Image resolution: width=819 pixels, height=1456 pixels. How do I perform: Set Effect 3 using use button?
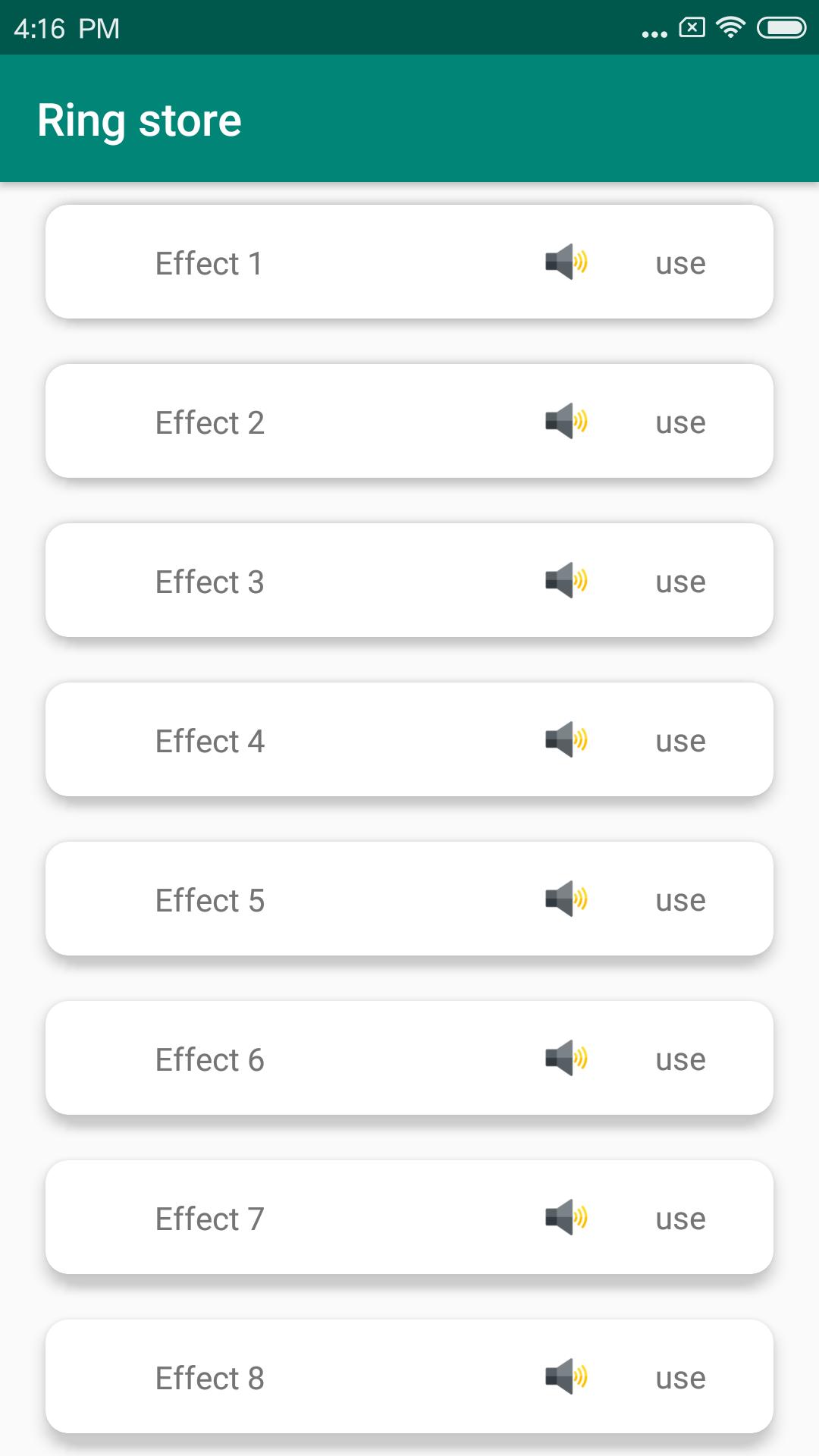681,582
